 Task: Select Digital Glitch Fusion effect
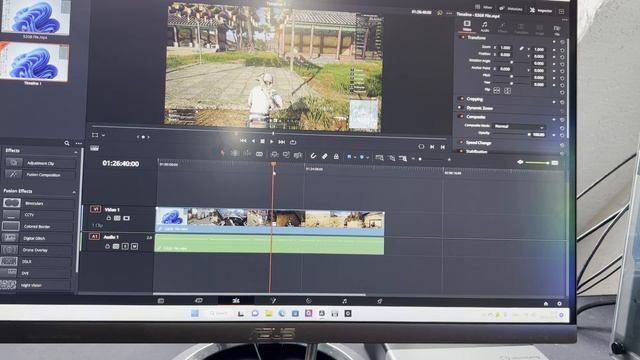click(x=37, y=238)
